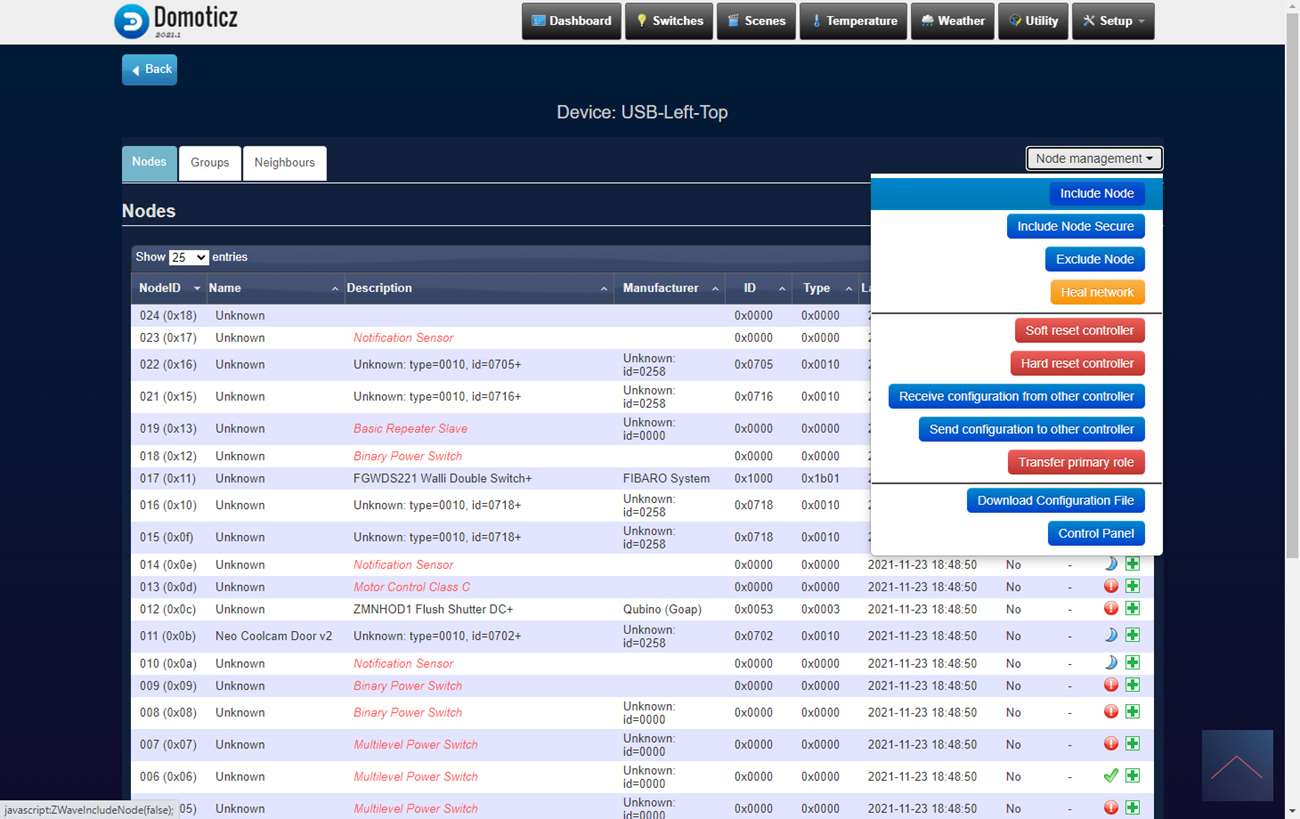Switch to the Neighbours tab
The width and height of the screenshot is (1300, 819).
tap(284, 163)
